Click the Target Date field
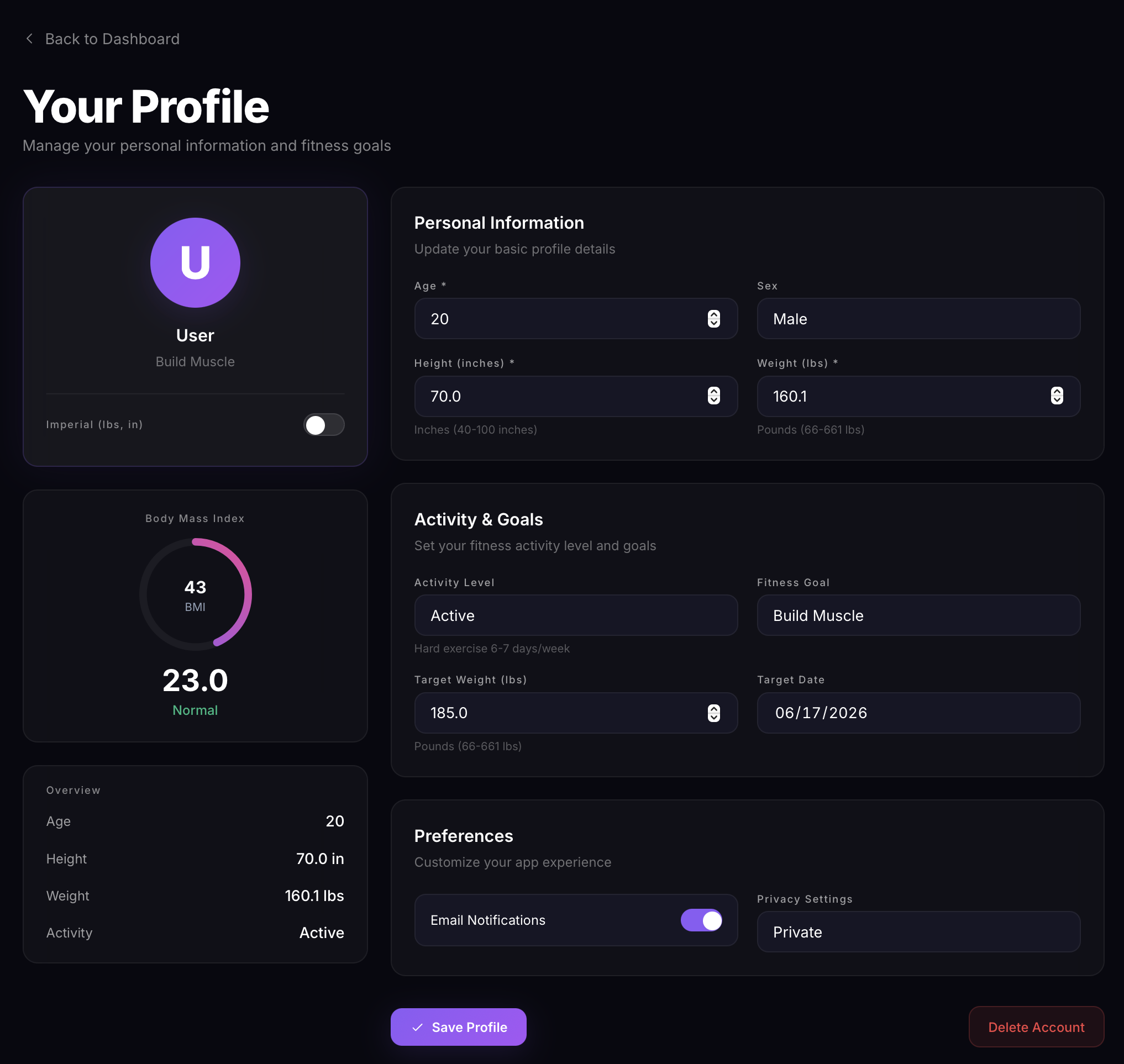1124x1064 pixels. coord(918,713)
